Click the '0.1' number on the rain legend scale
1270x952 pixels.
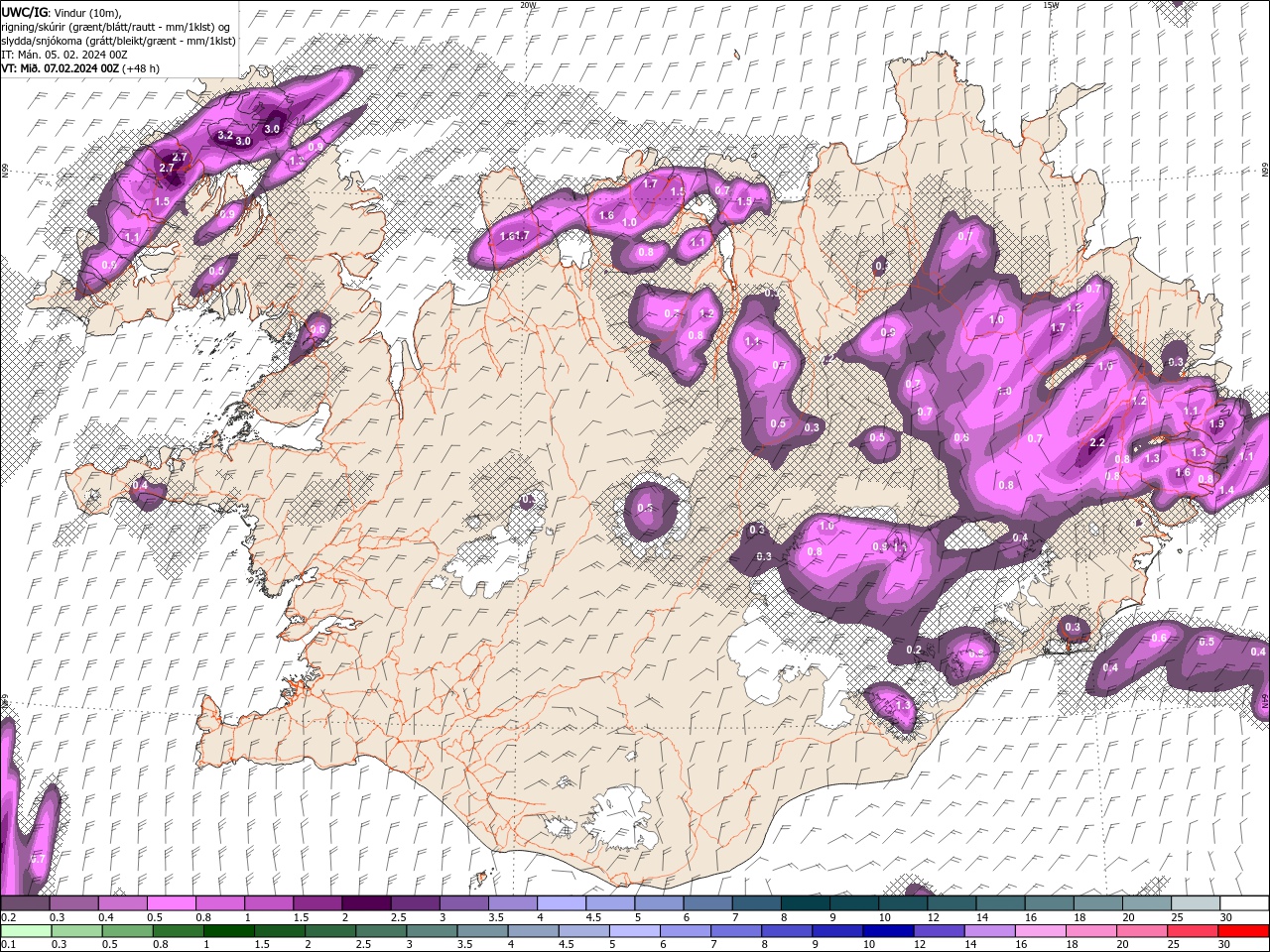[9, 945]
